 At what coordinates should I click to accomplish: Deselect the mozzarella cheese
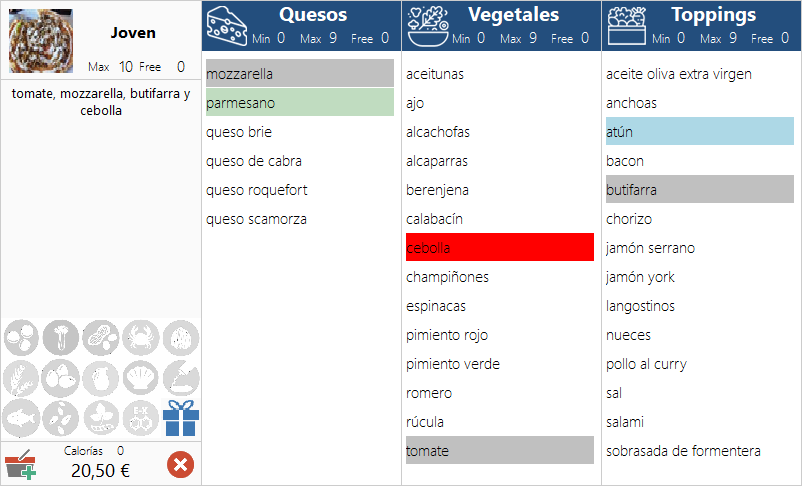click(x=299, y=74)
